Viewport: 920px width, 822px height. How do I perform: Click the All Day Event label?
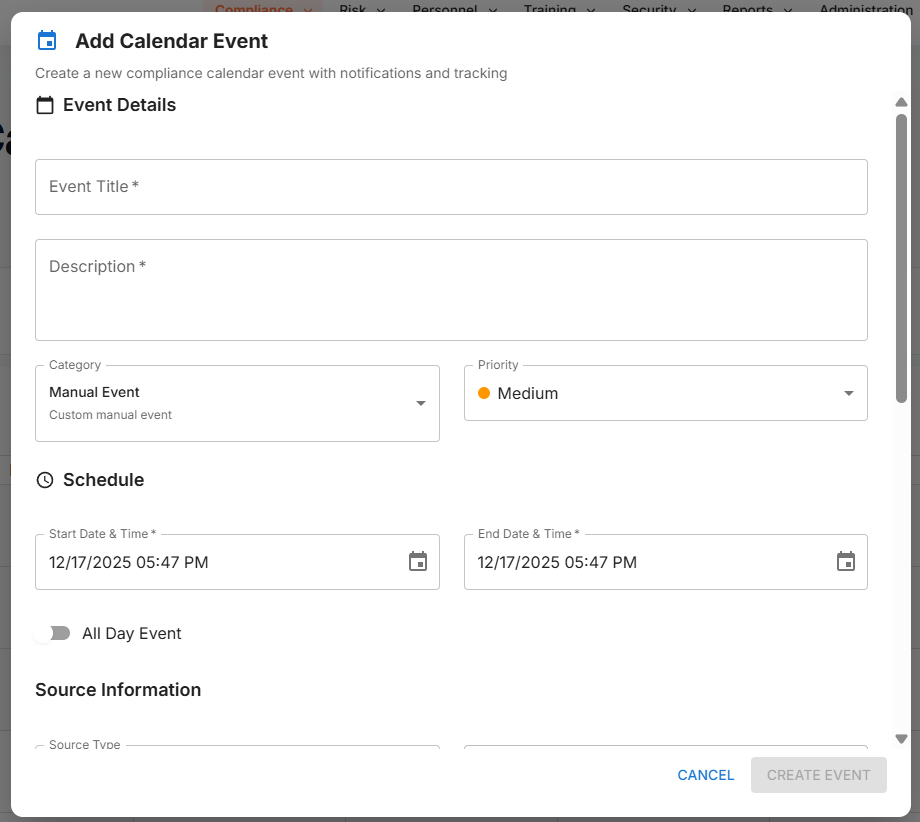[132, 633]
